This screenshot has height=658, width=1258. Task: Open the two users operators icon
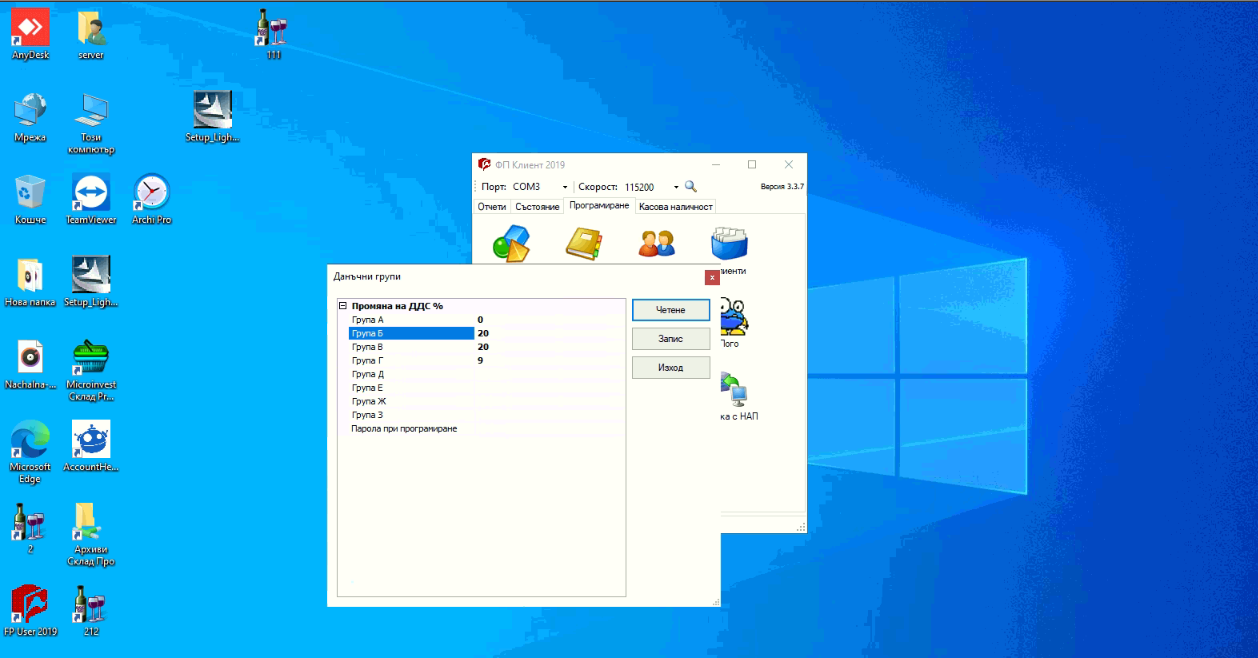(x=657, y=243)
